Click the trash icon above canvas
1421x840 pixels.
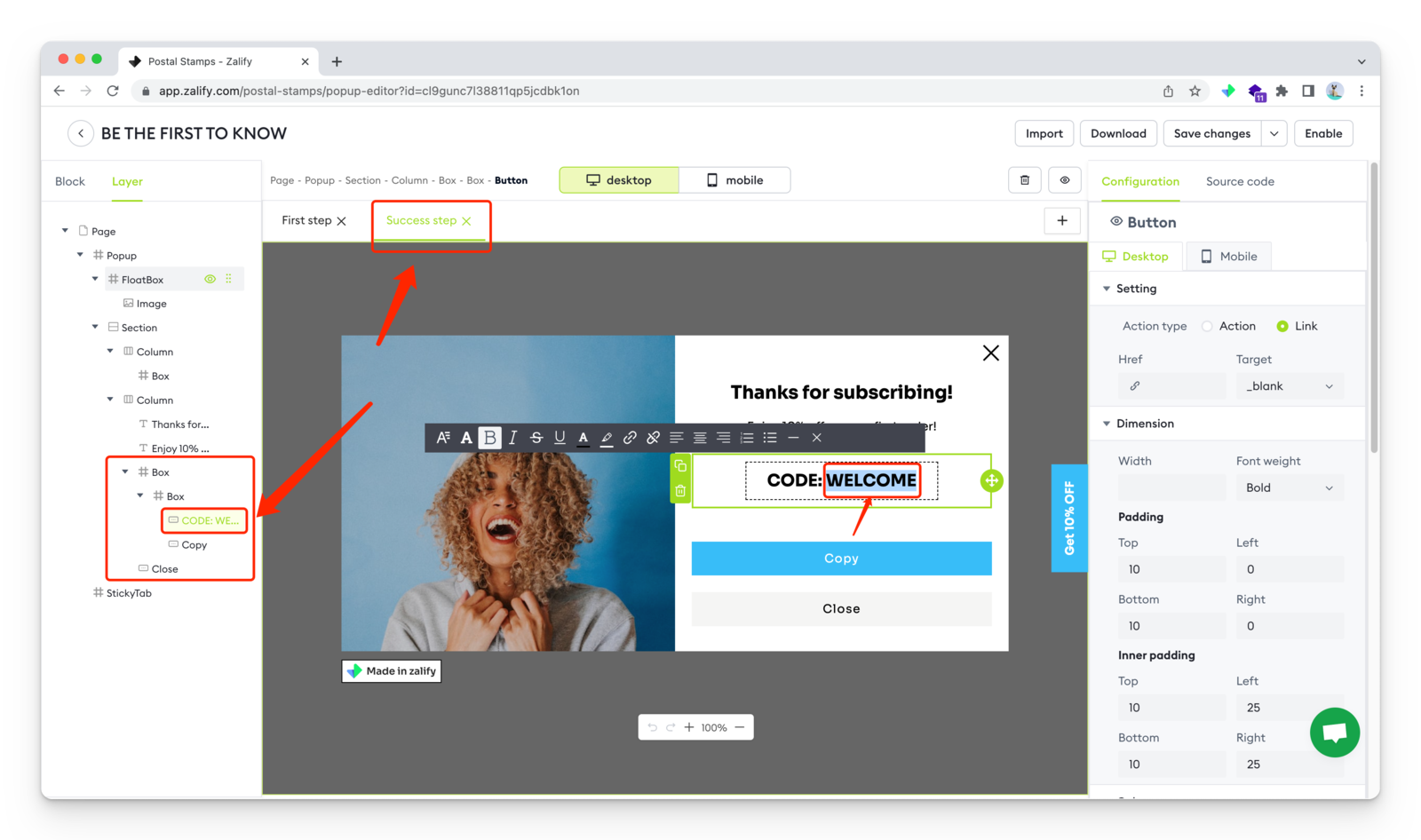[1024, 180]
